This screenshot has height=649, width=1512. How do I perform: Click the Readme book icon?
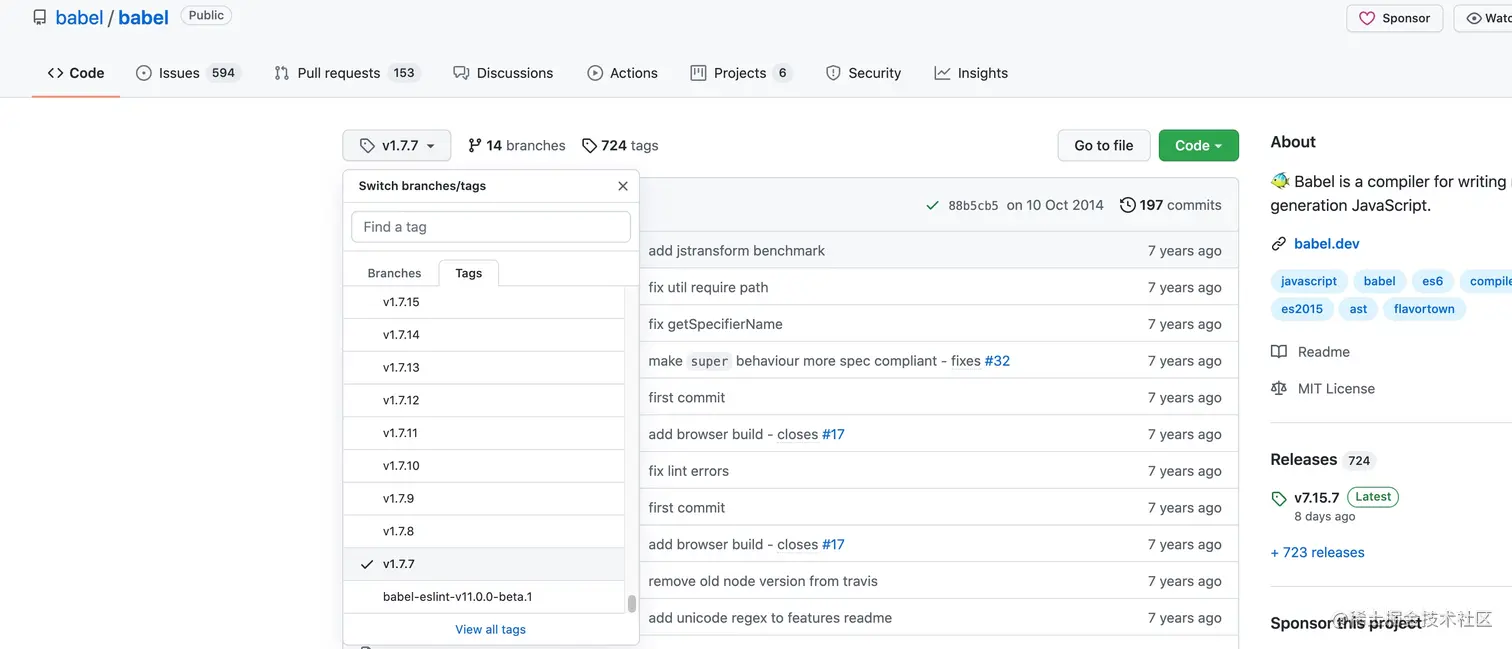(x=1279, y=352)
